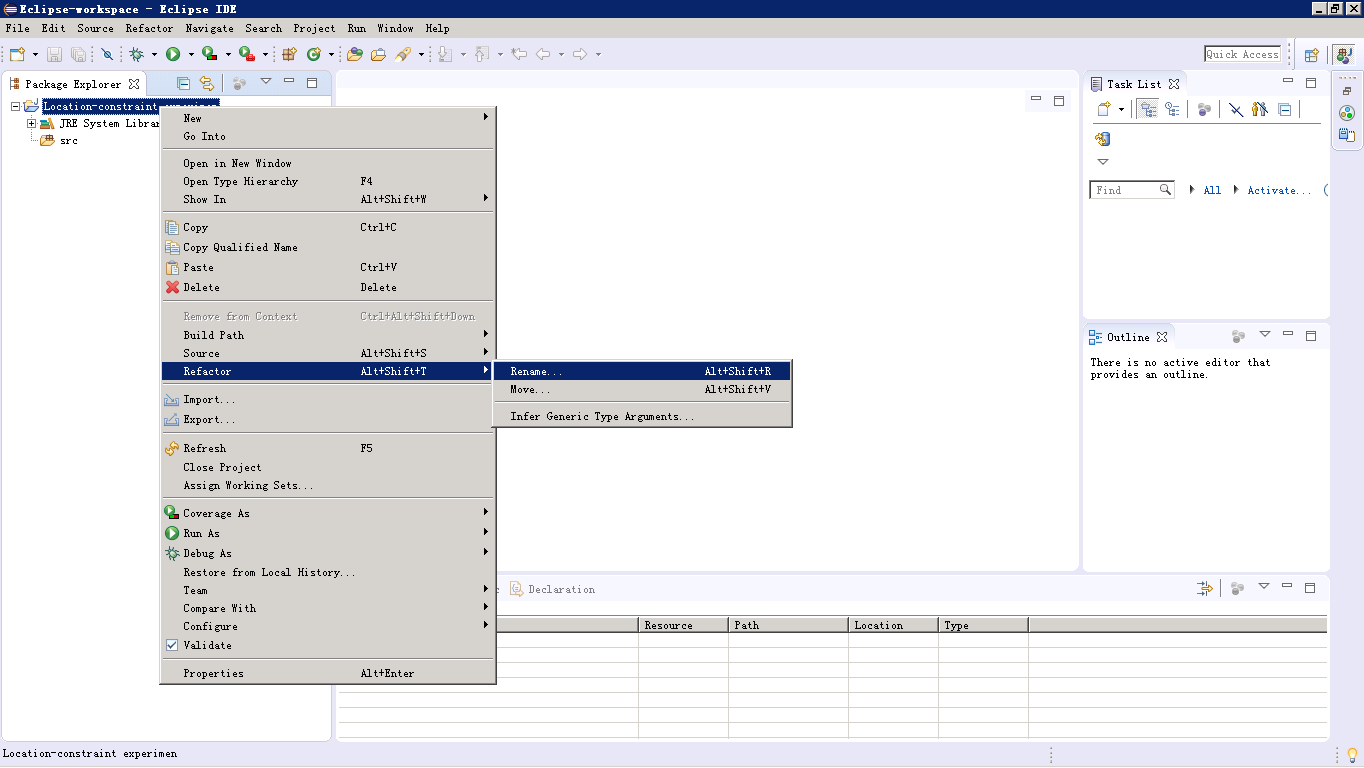Screen dimensions: 1364x768
Task: Click New Task icon in Task List
Action: [x=1104, y=109]
